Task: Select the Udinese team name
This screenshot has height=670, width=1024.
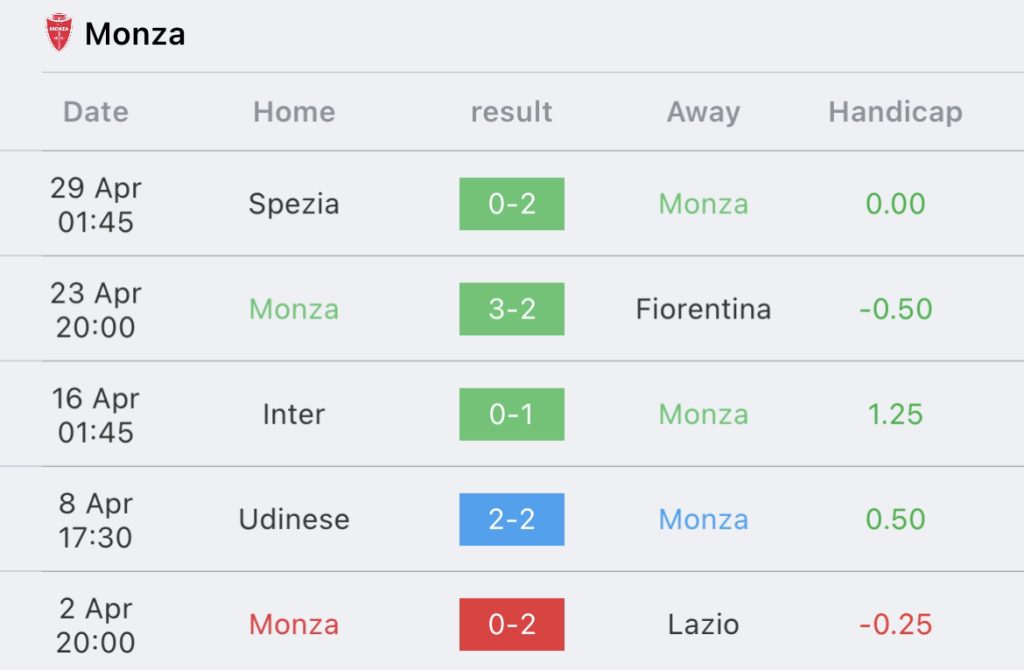Action: [x=294, y=519]
